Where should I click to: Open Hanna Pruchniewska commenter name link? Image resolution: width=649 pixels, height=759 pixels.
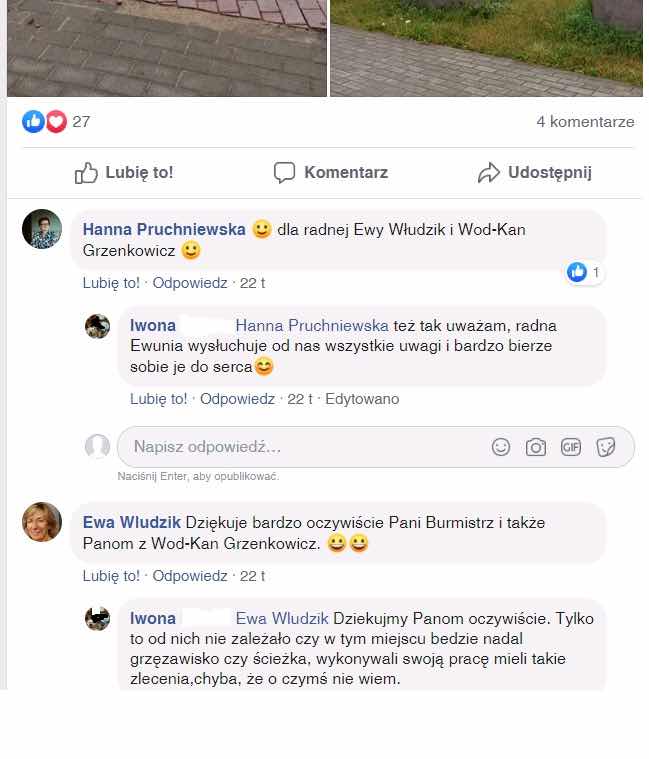click(164, 229)
